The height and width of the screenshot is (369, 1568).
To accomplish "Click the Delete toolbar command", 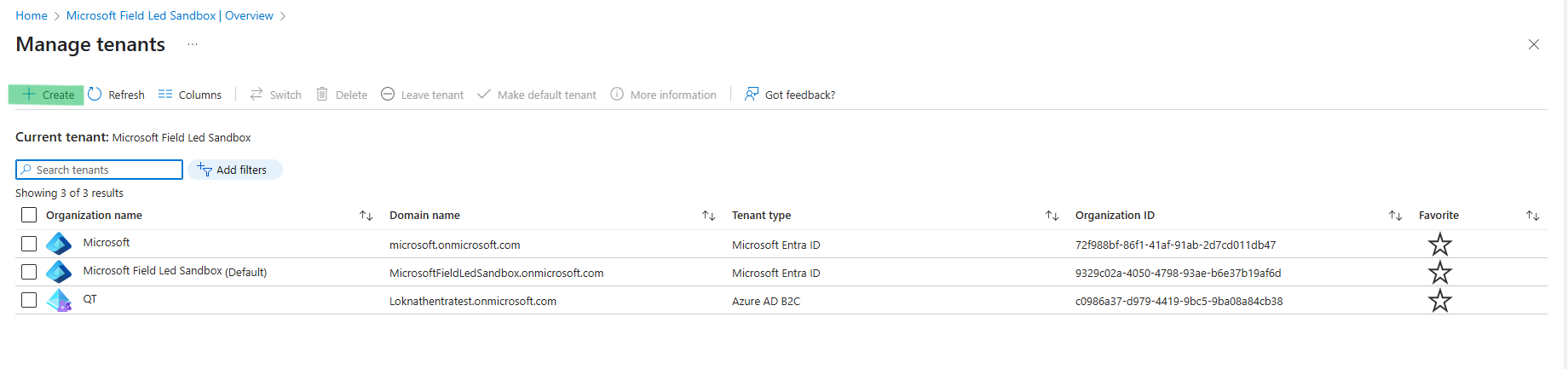I will (341, 95).
